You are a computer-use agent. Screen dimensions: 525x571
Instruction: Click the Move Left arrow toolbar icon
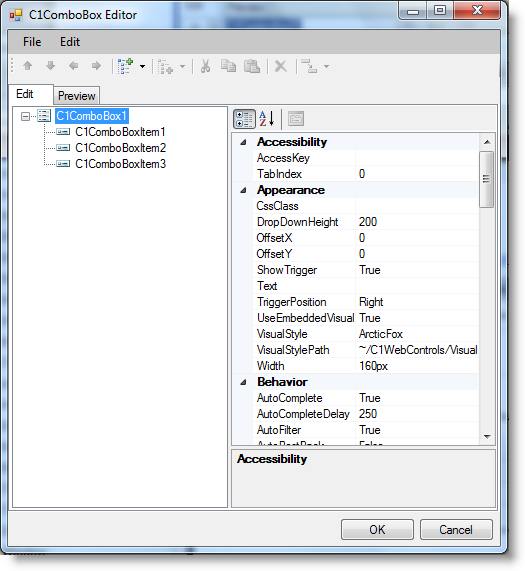(x=74, y=66)
